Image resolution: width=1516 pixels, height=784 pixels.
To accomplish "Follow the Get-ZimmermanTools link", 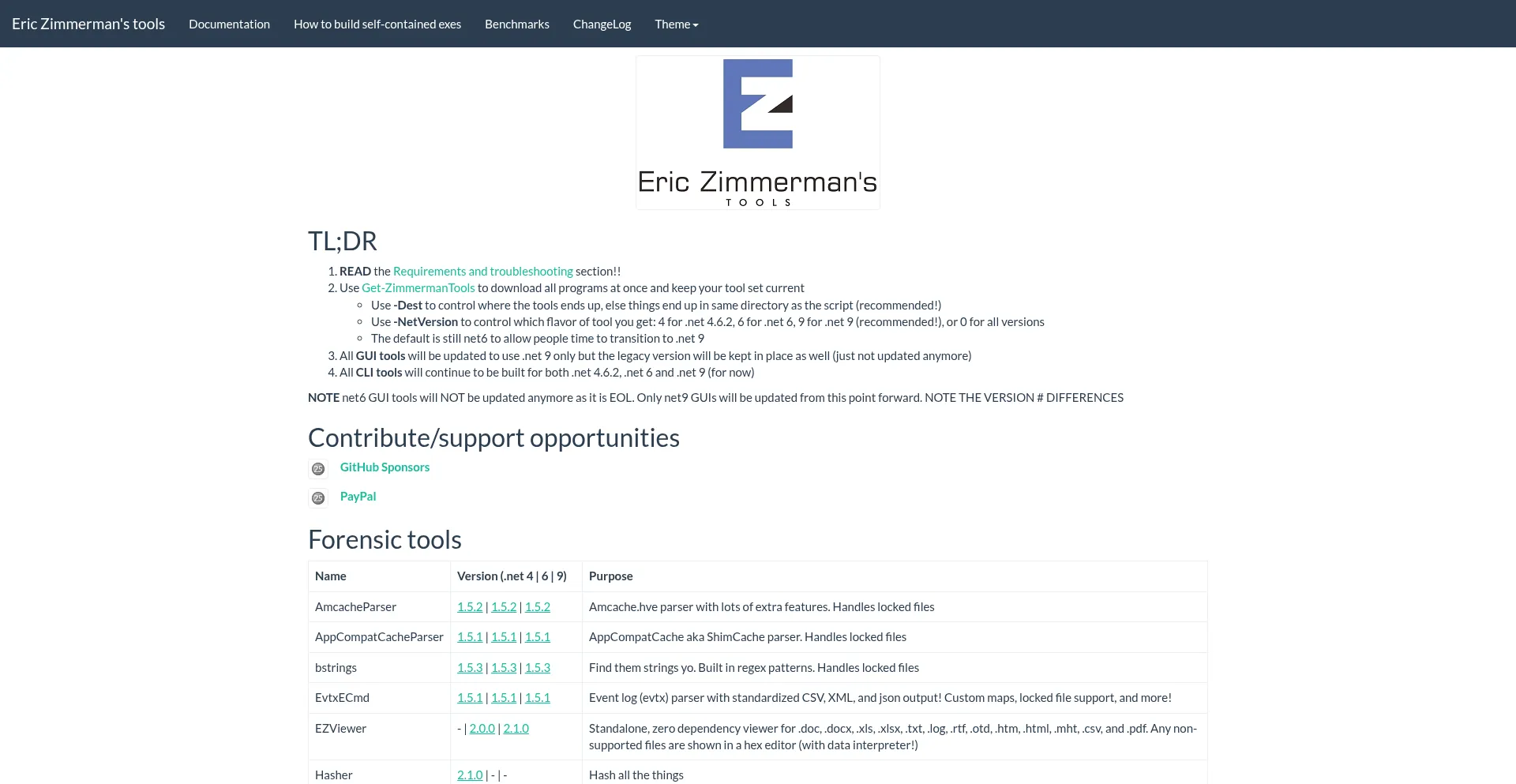I will tap(418, 288).
